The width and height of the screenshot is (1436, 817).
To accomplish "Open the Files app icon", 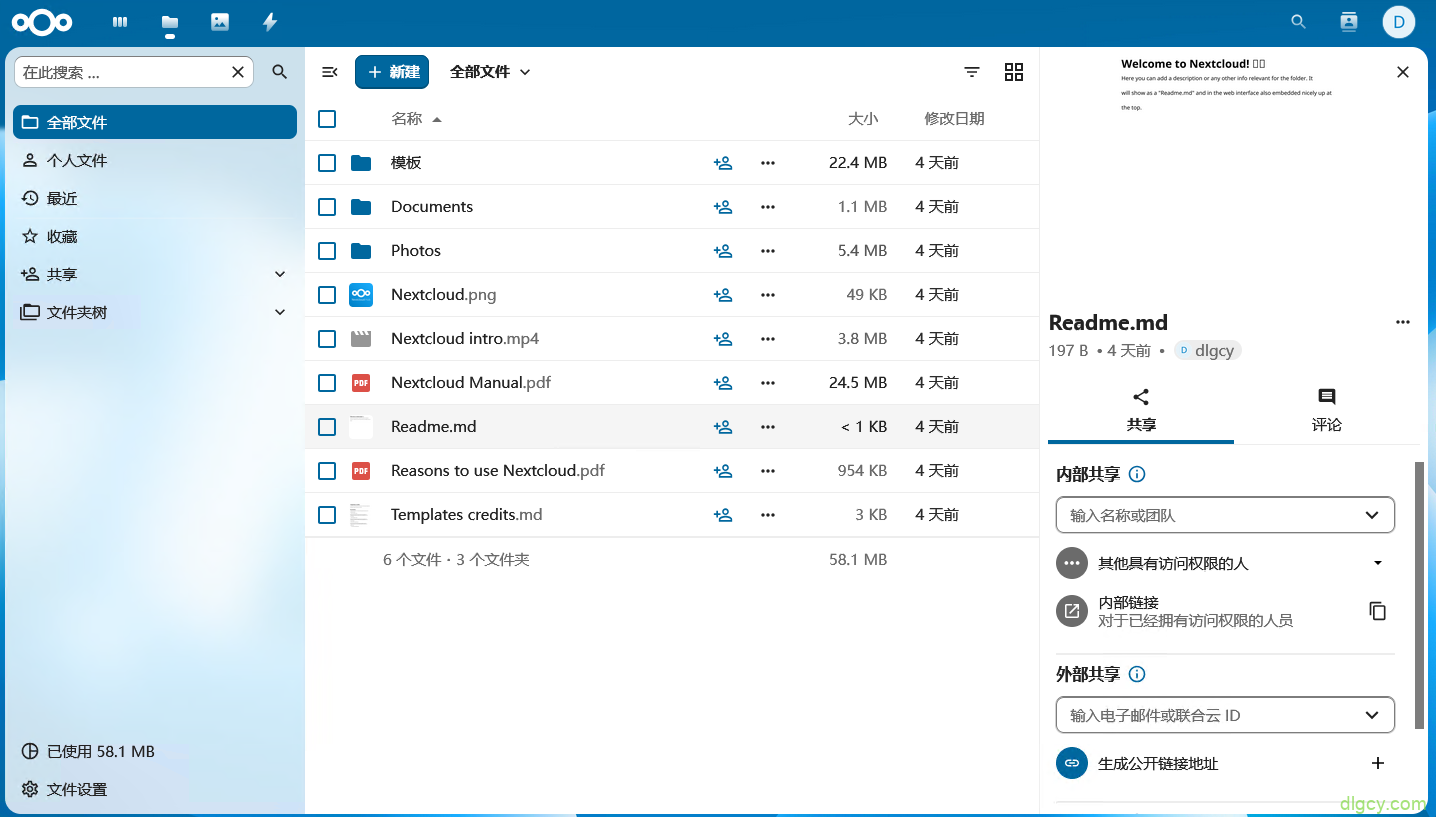I will 170,22.
